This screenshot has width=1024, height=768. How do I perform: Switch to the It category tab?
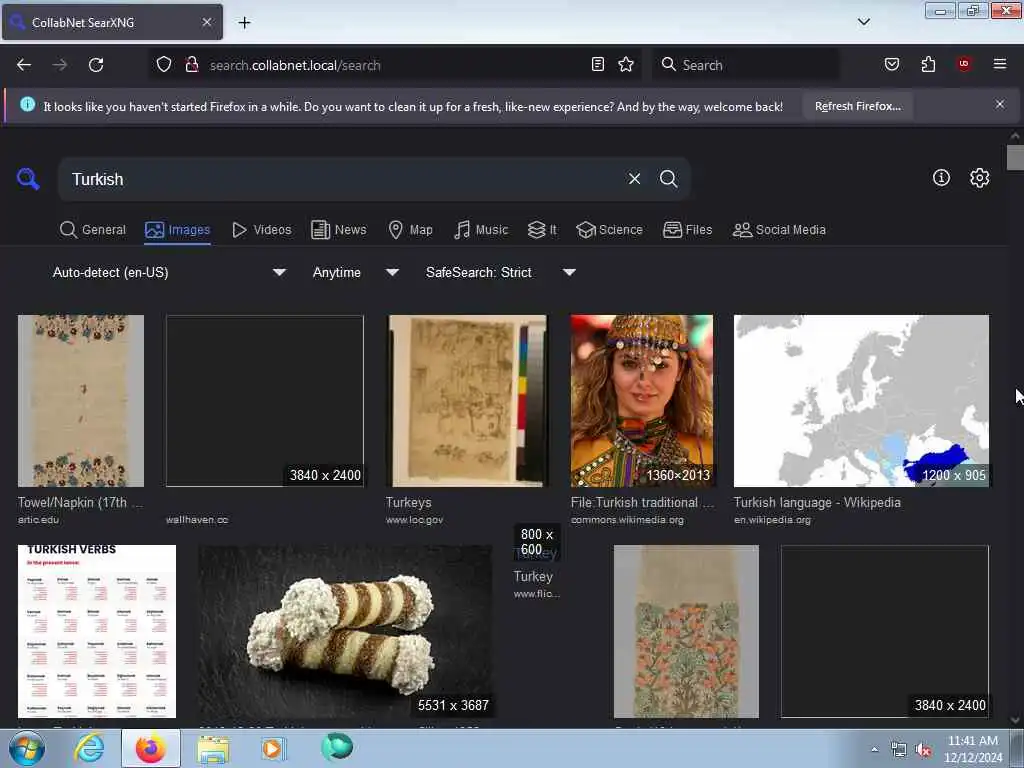pos(543,230)
